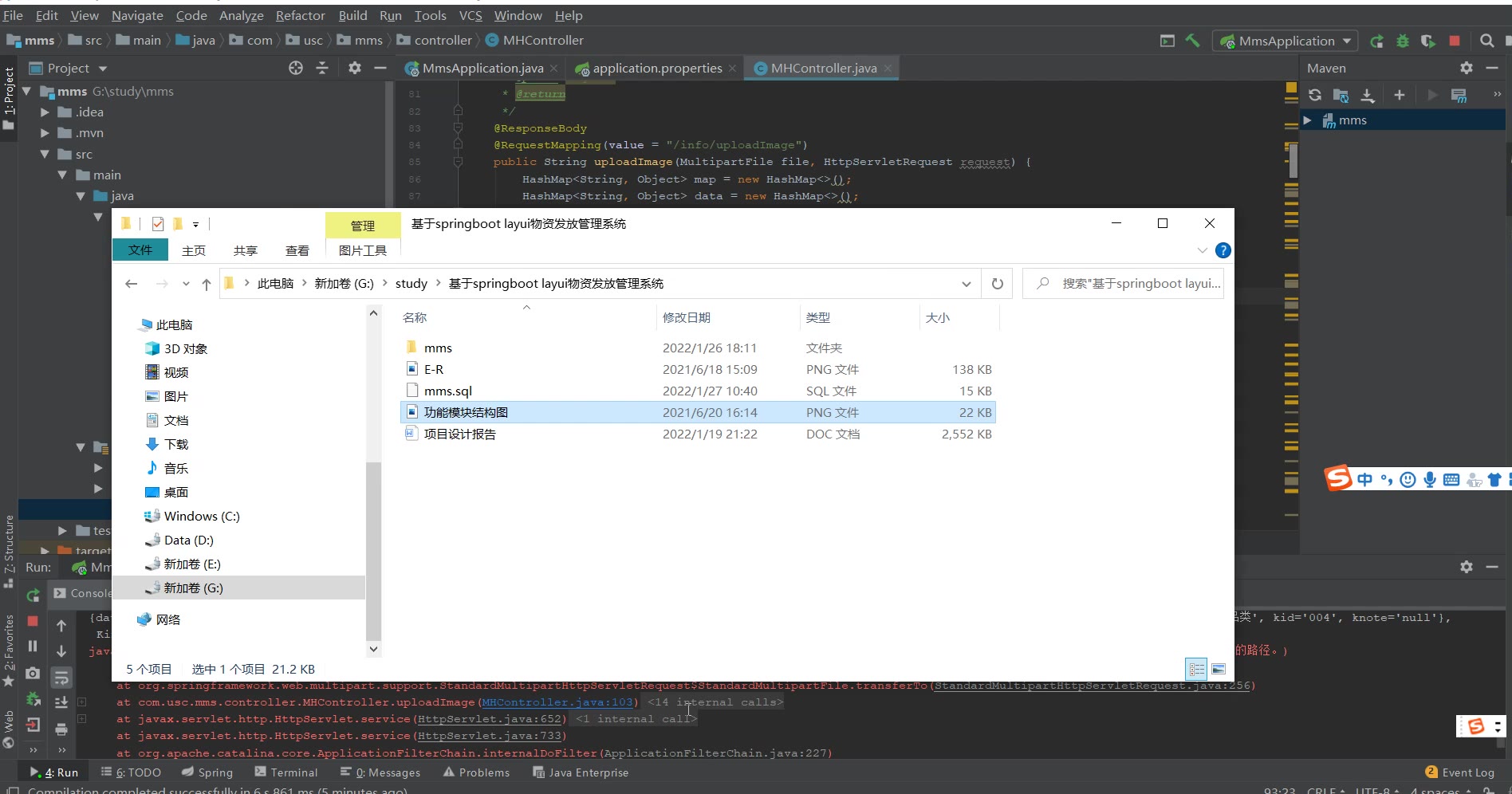Open MmsApplication run configuration dropdown
This screenshot has width=1512, height=794.
tap(1285, 41)
